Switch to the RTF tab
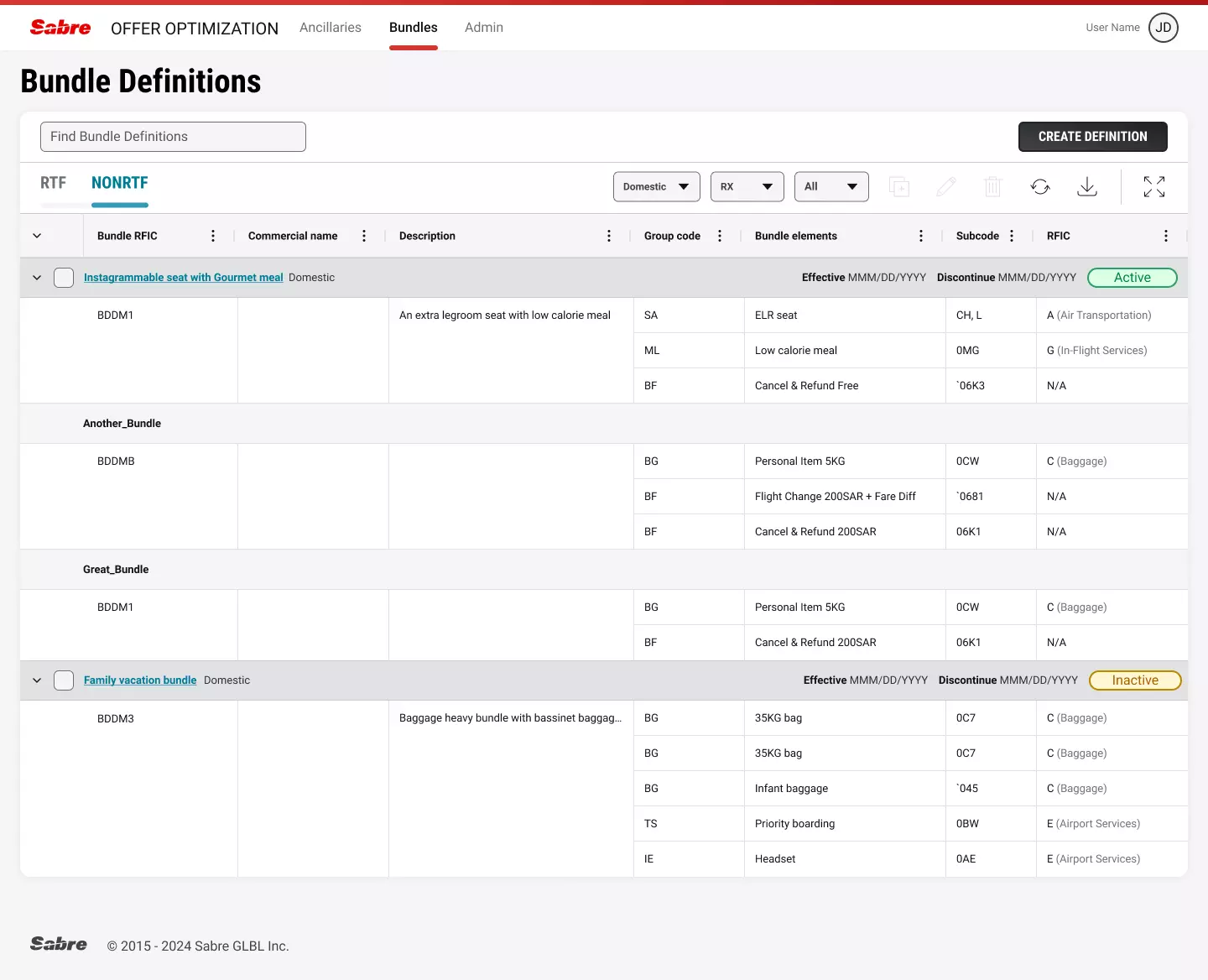This screenshot has width=1208, height=980. 53,183
